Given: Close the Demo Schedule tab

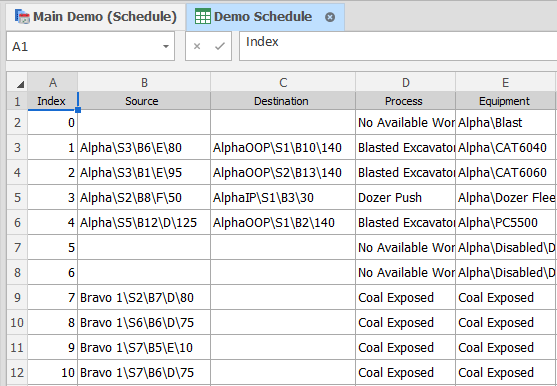Looking at the screenshot, I should coord(330,17).
